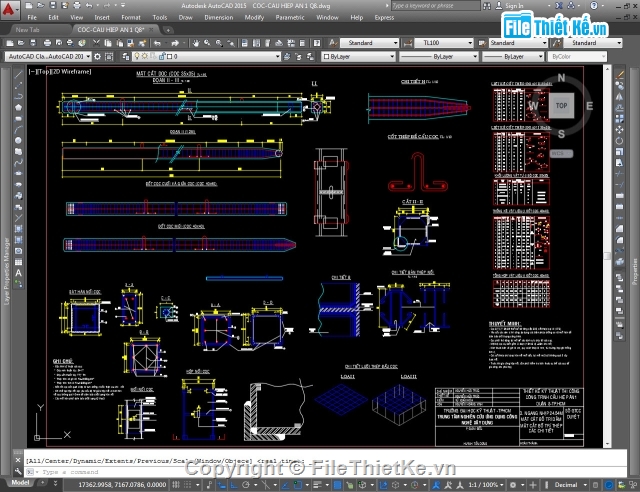Viewport: 640px width, 492px height.
Task: Click the Dimension Style icon
Action: tap(407, 43)
